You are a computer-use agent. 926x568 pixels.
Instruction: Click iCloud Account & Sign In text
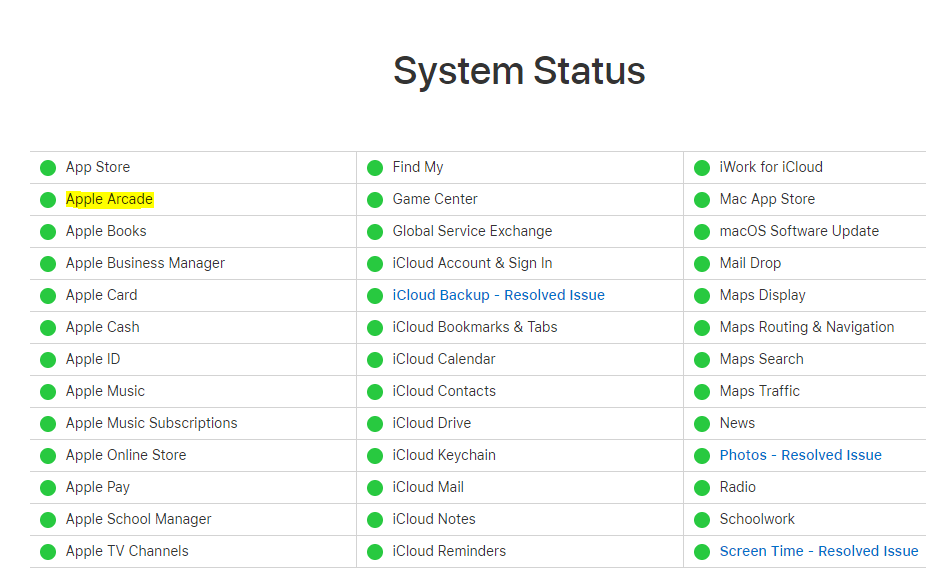472,263
